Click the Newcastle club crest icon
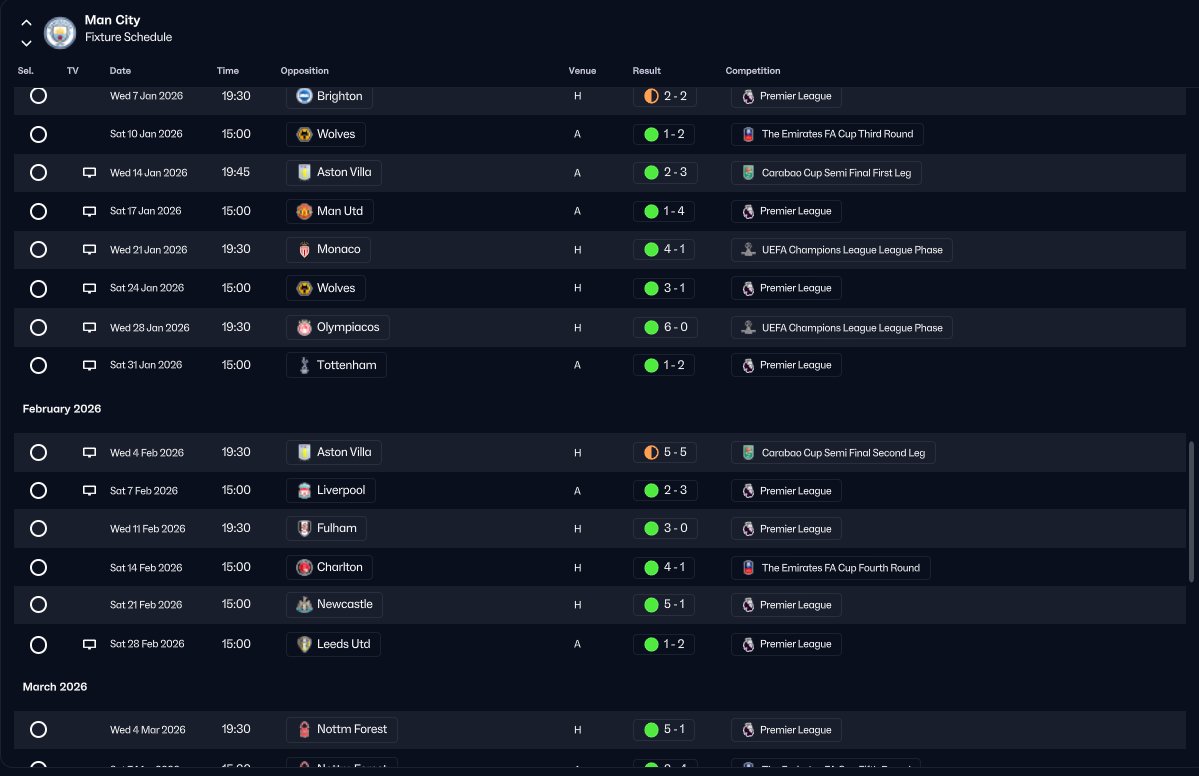Image resolution: width=1199 pixels, height=776 pixels. click(304, 605)
